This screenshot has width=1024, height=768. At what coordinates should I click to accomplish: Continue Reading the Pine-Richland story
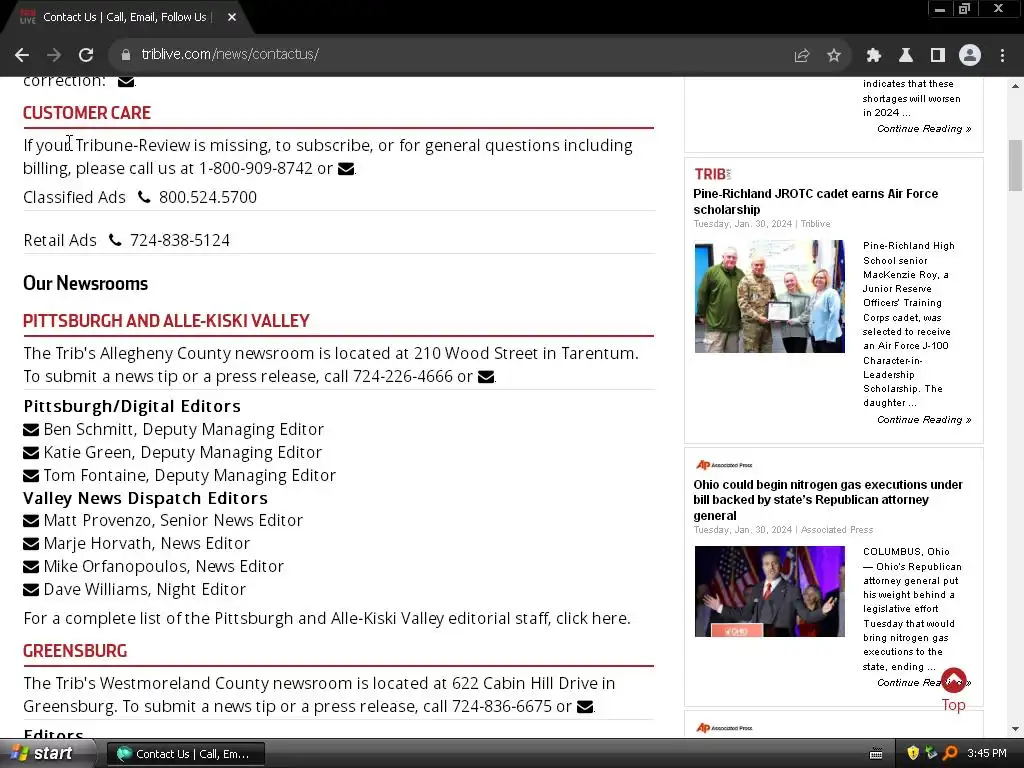point(923,420)
